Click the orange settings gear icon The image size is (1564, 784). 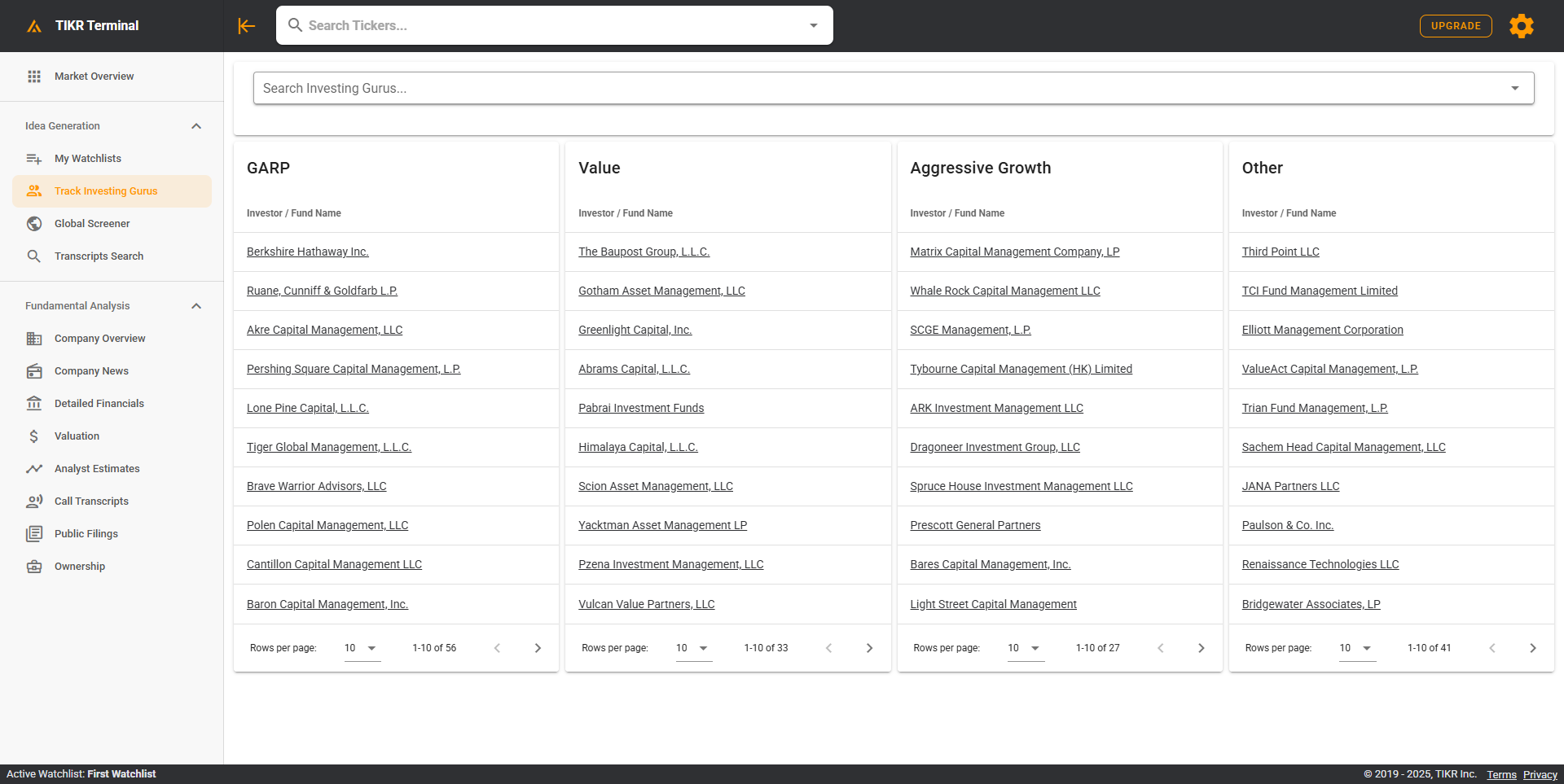(1521, 26)
